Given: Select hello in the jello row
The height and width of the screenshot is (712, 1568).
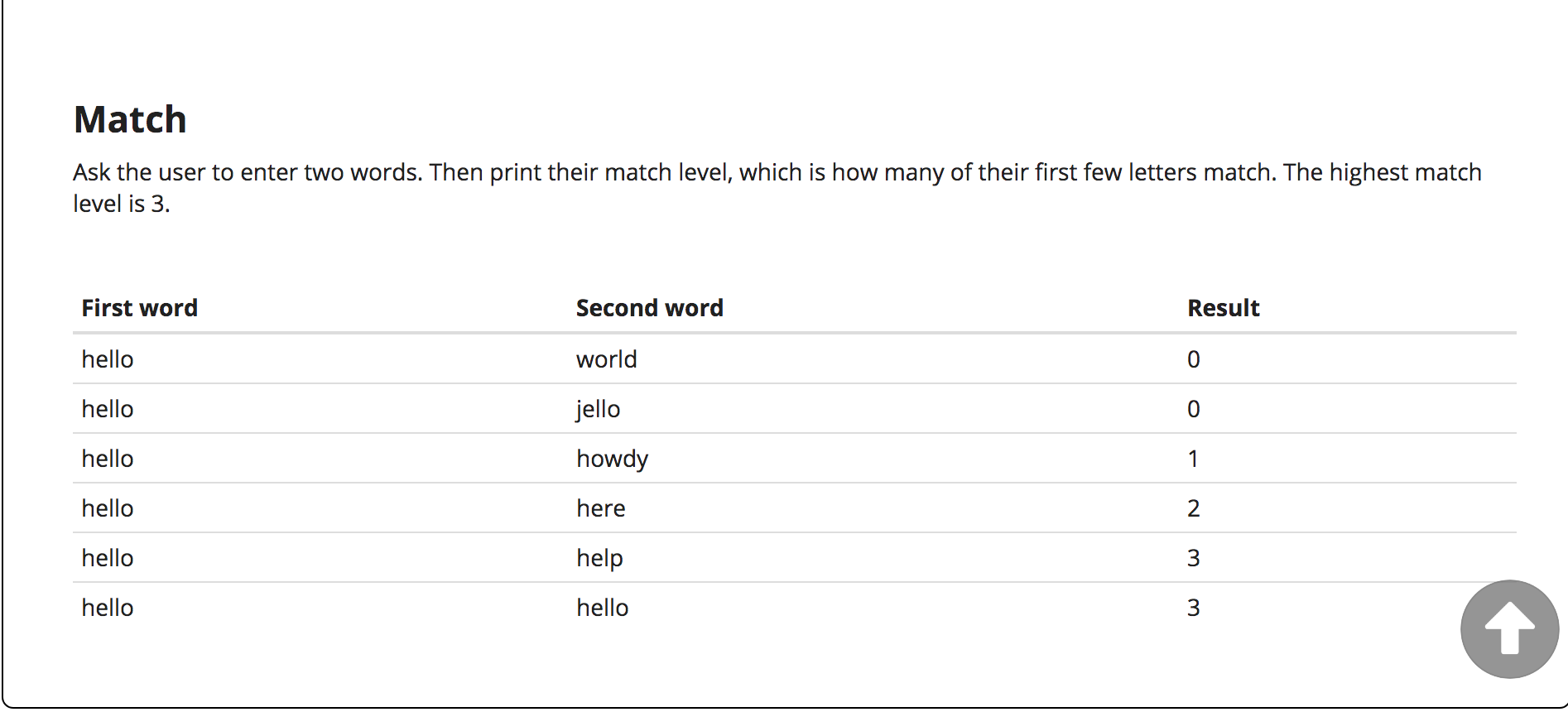Looking at the screenshot, I should [x=107, y=408].
